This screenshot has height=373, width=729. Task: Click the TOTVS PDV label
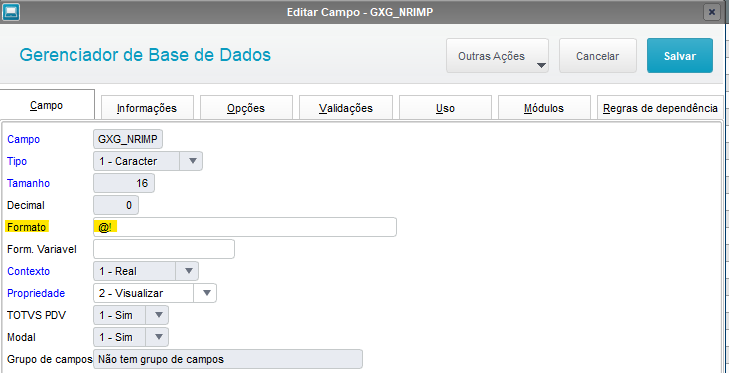37,315
